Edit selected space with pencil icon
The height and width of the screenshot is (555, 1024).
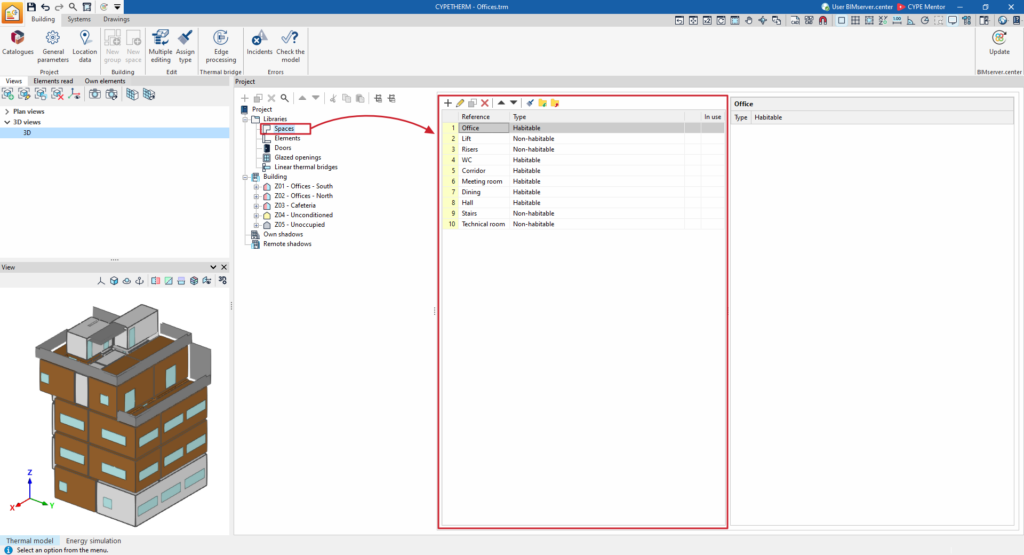point(460,103)
